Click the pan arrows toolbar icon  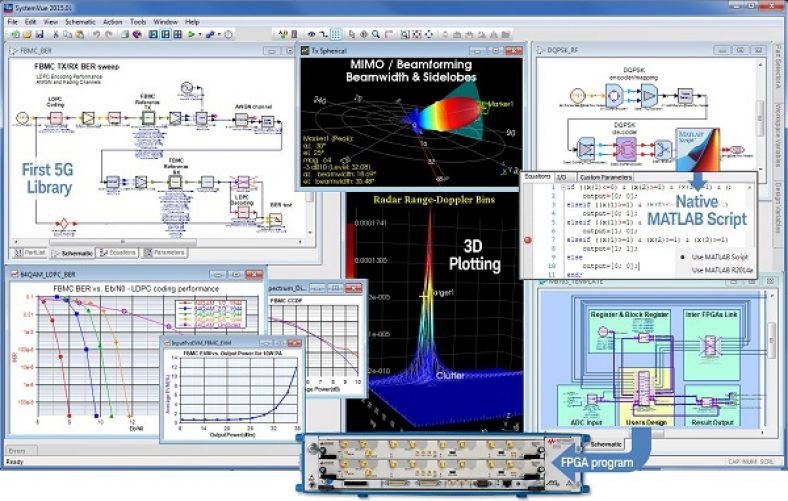point(363,34)
